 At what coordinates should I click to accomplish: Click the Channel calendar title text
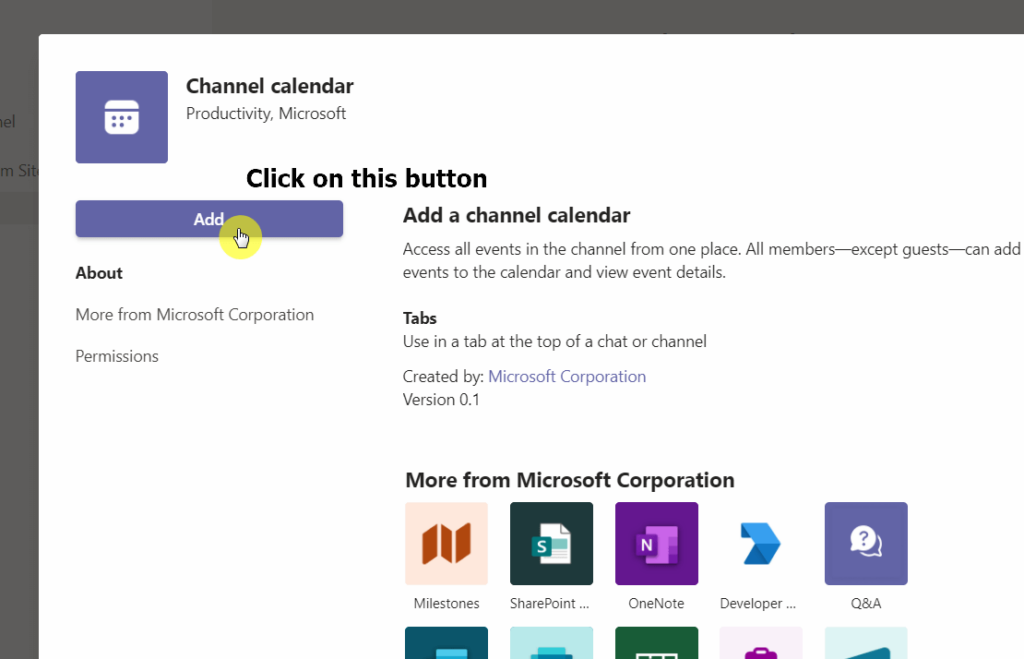pos(270,86)
